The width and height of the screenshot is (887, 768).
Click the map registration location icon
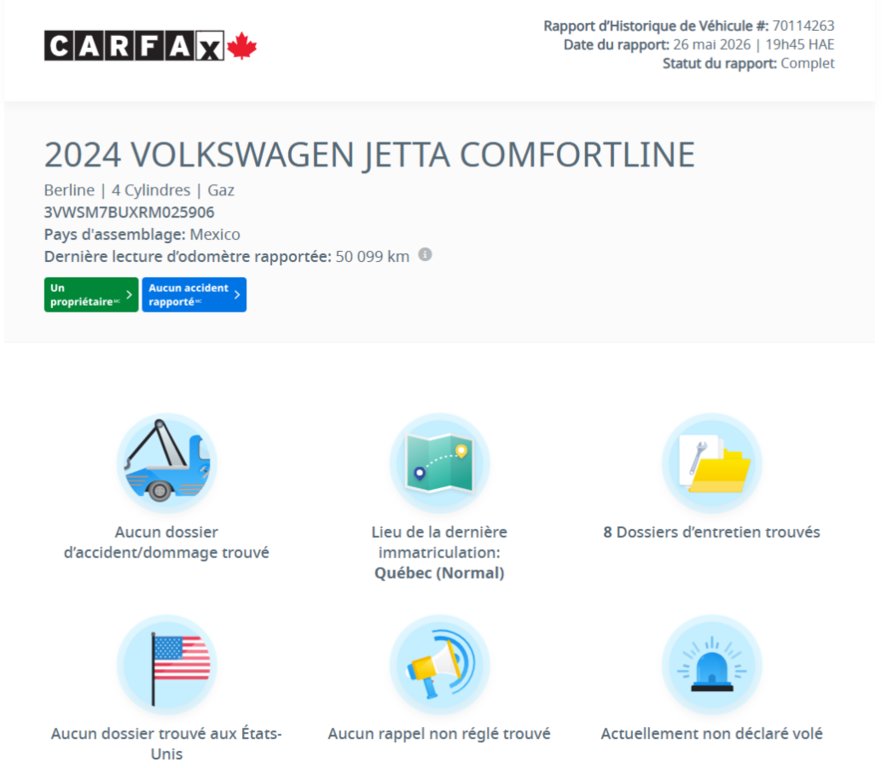pyautogui.click(x=440, y=463)
